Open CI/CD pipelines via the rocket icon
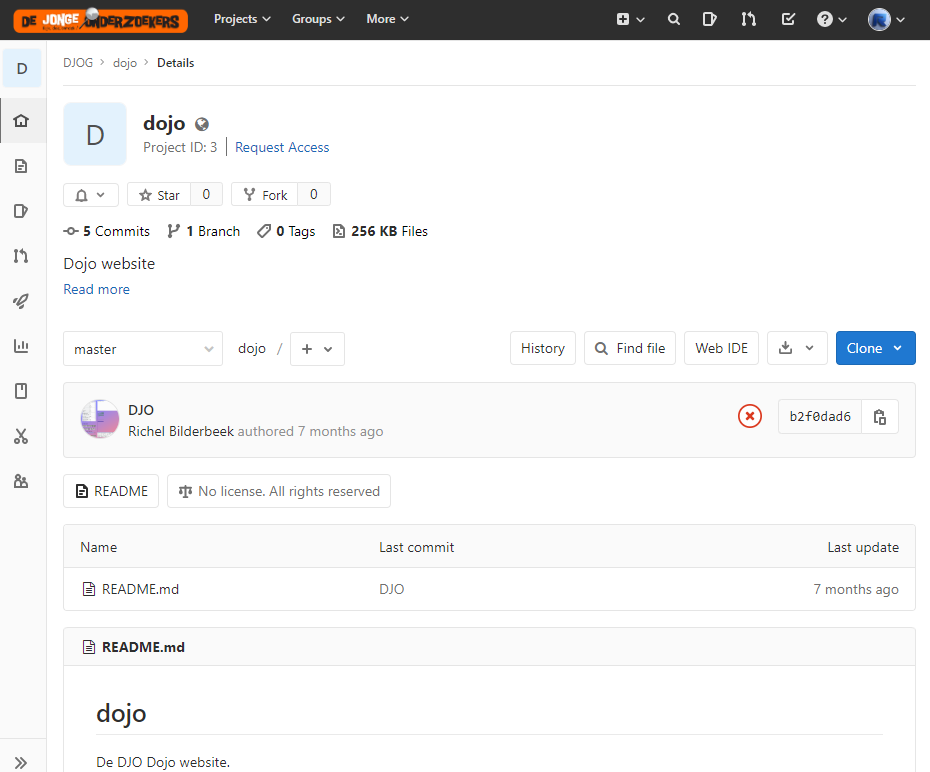The width and height of the screenshot is (930, 772). pos(21,301)
